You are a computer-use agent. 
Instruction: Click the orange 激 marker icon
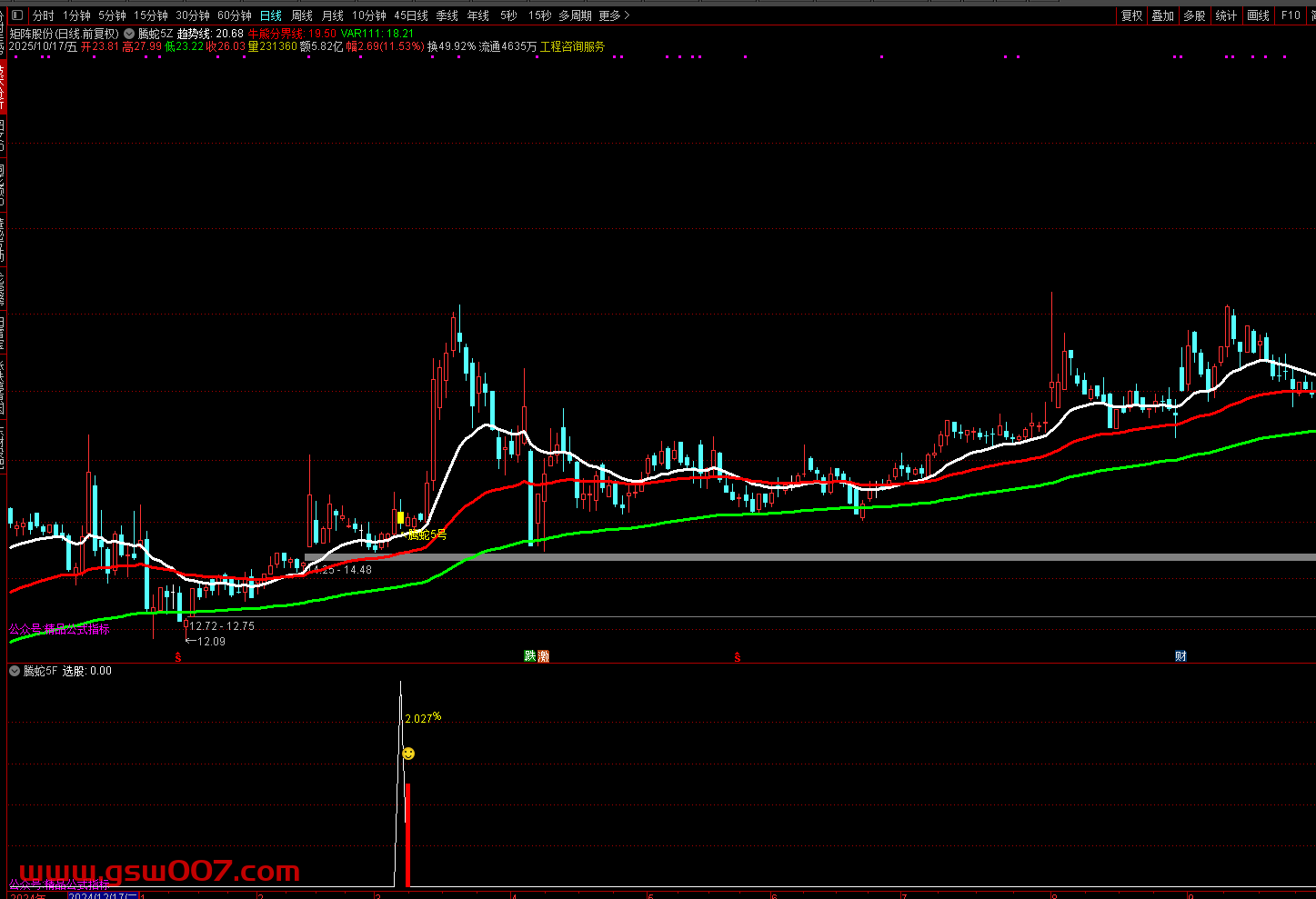[543, 656]
